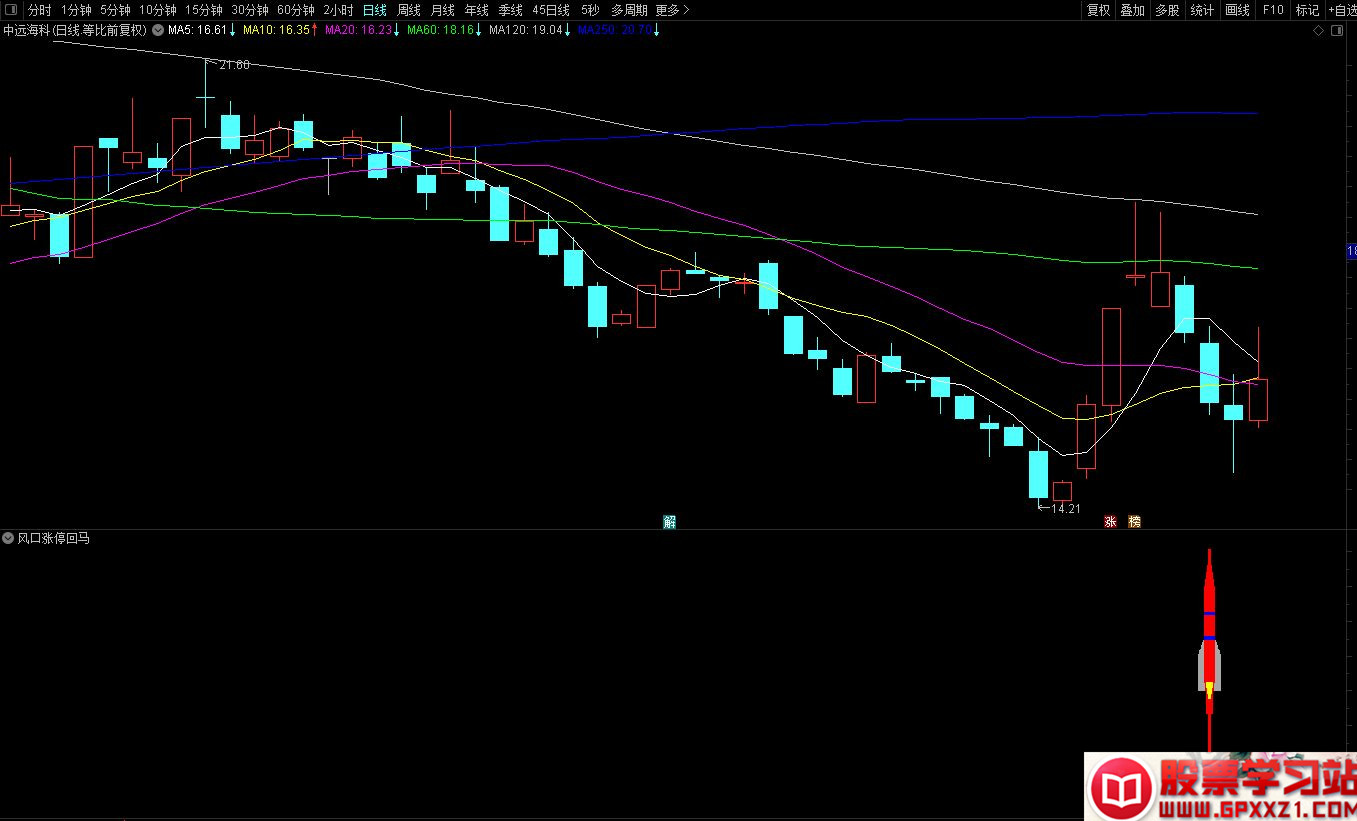The height and width of the screenshot is (821, 1357).
Task: Click the MA60: 18.16 indicator label
Action: coord(444,30)
